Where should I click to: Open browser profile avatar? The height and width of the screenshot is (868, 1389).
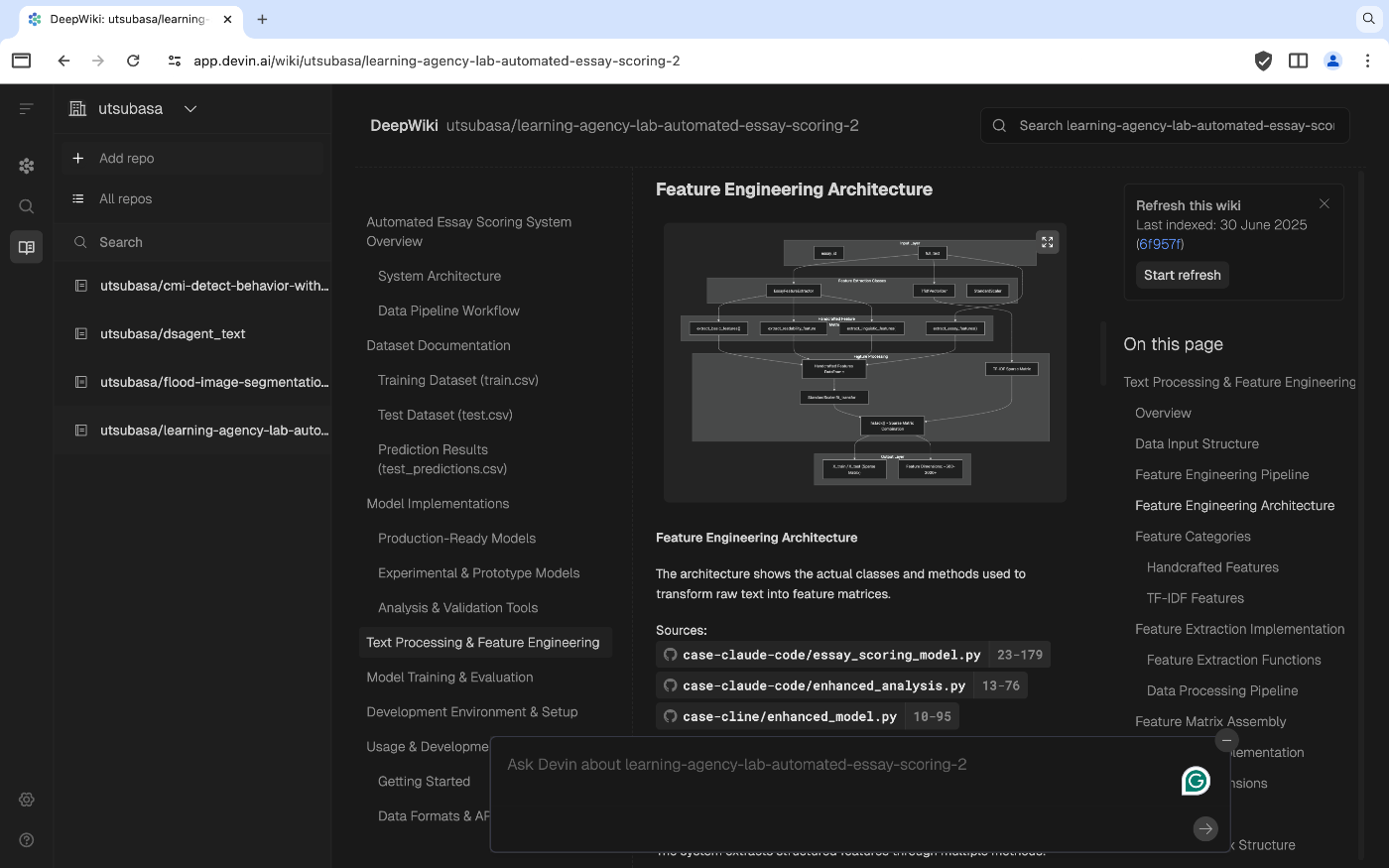pos(1332,61)
